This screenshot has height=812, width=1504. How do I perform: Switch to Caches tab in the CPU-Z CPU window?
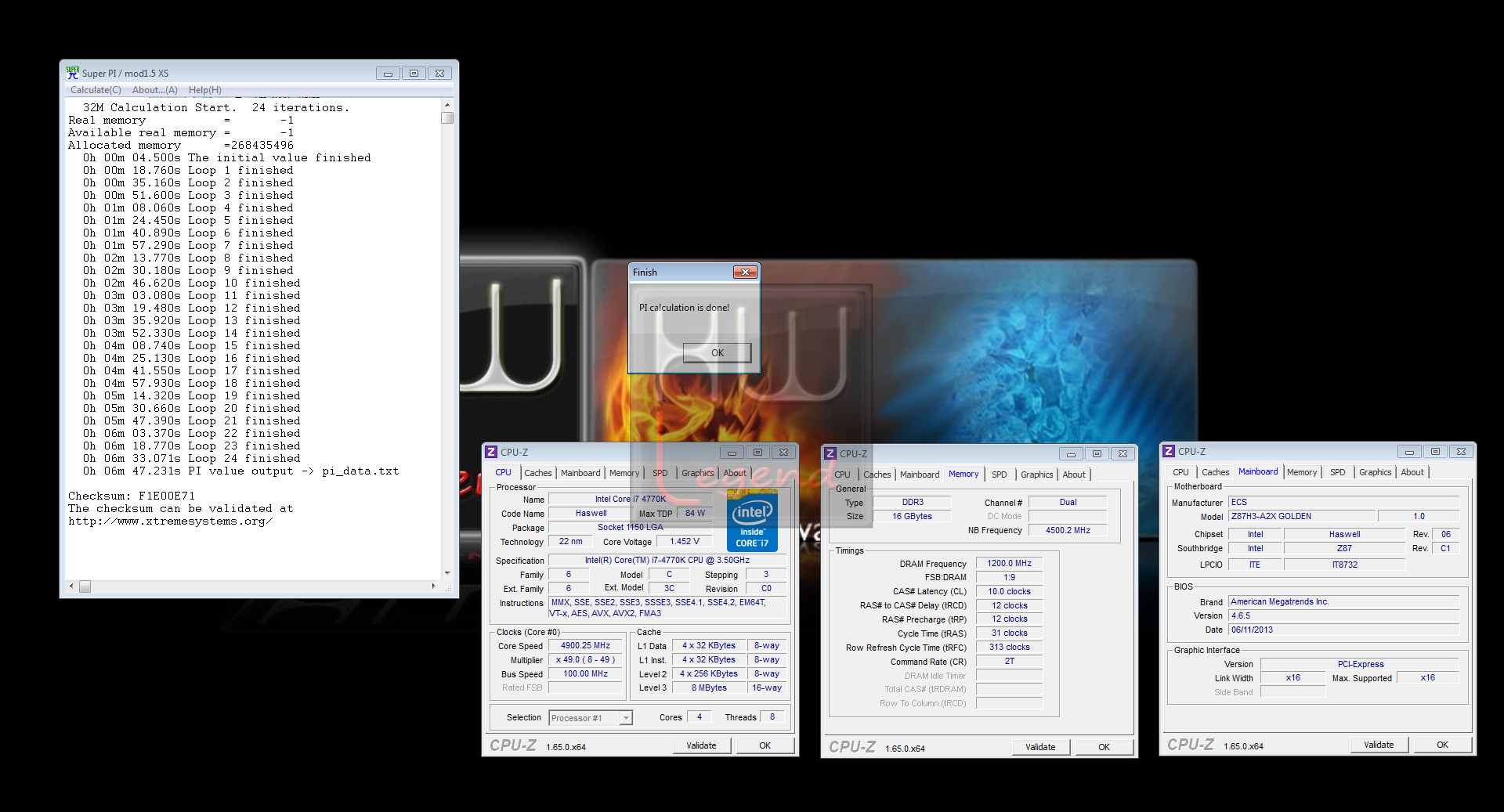pyautogui.click(x=538, y=473)
